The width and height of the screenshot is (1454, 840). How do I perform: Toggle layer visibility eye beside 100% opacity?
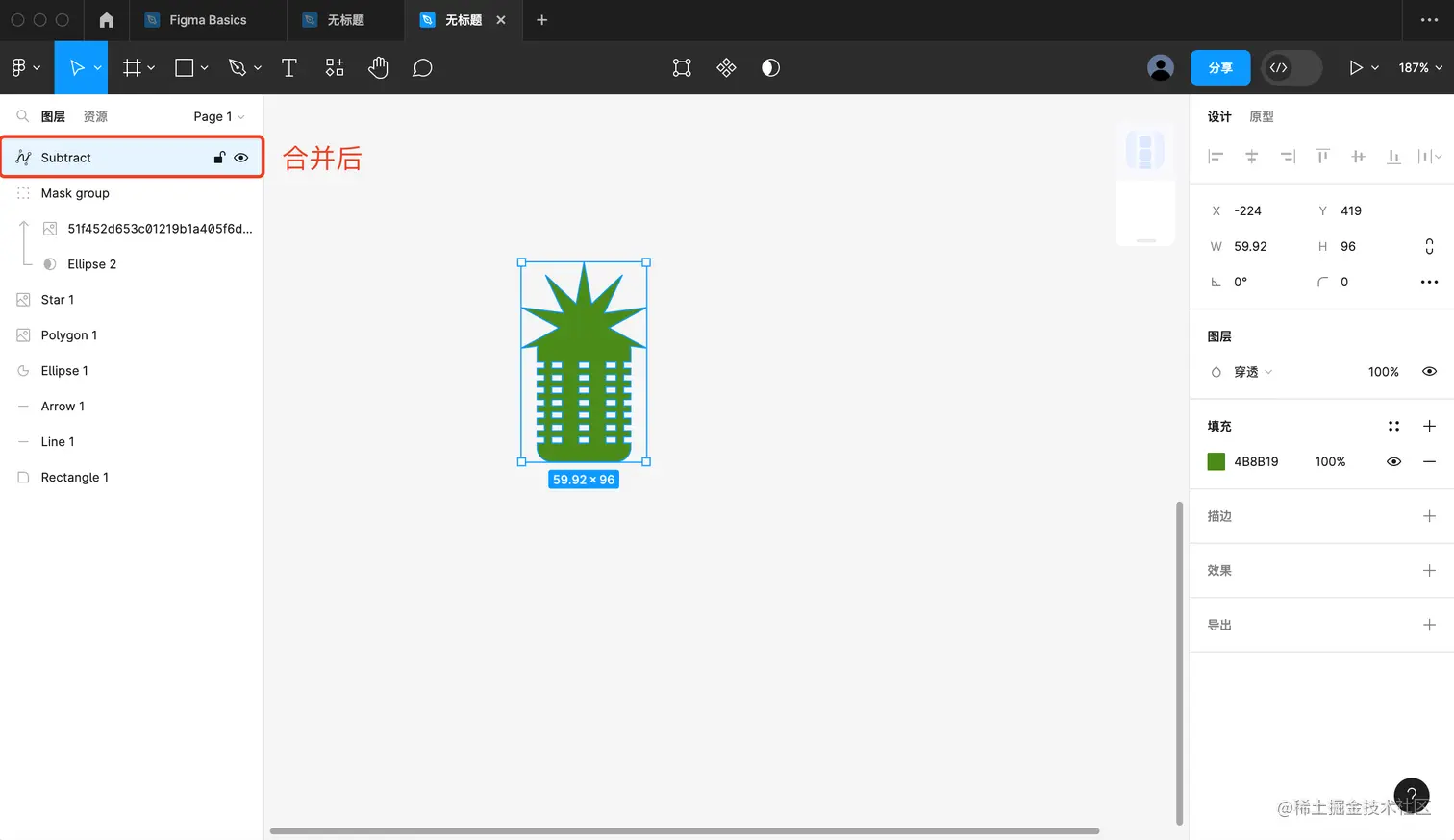(x=1429, y=371)
